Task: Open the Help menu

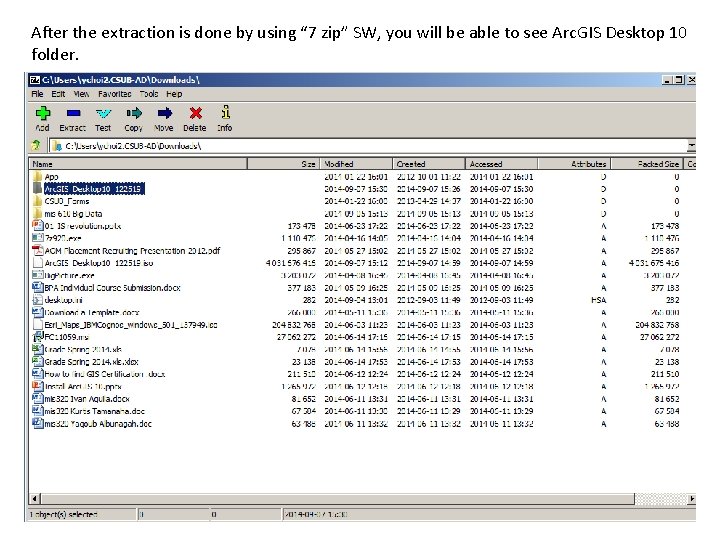Action: (174, 94)
